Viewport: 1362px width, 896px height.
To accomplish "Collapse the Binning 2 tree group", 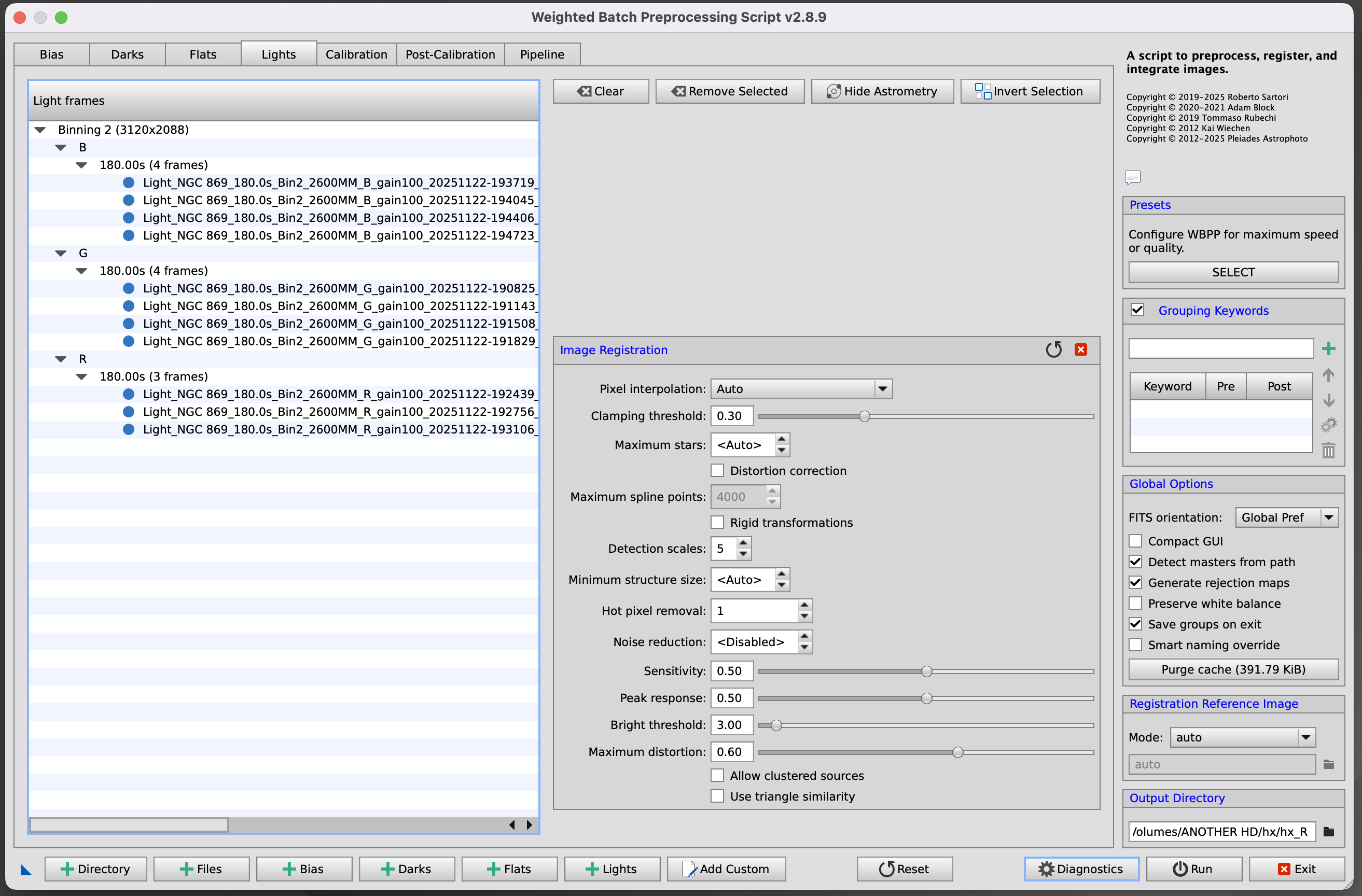I will 40,130.
